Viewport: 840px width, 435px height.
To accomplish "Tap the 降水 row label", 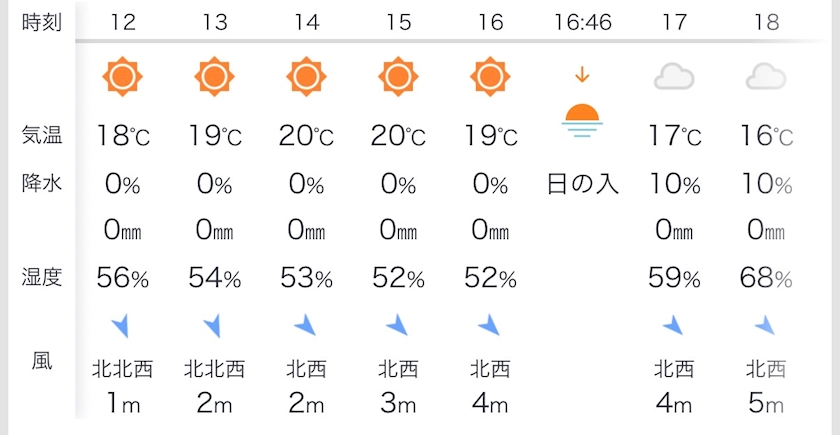I will (x=42, y=184).
